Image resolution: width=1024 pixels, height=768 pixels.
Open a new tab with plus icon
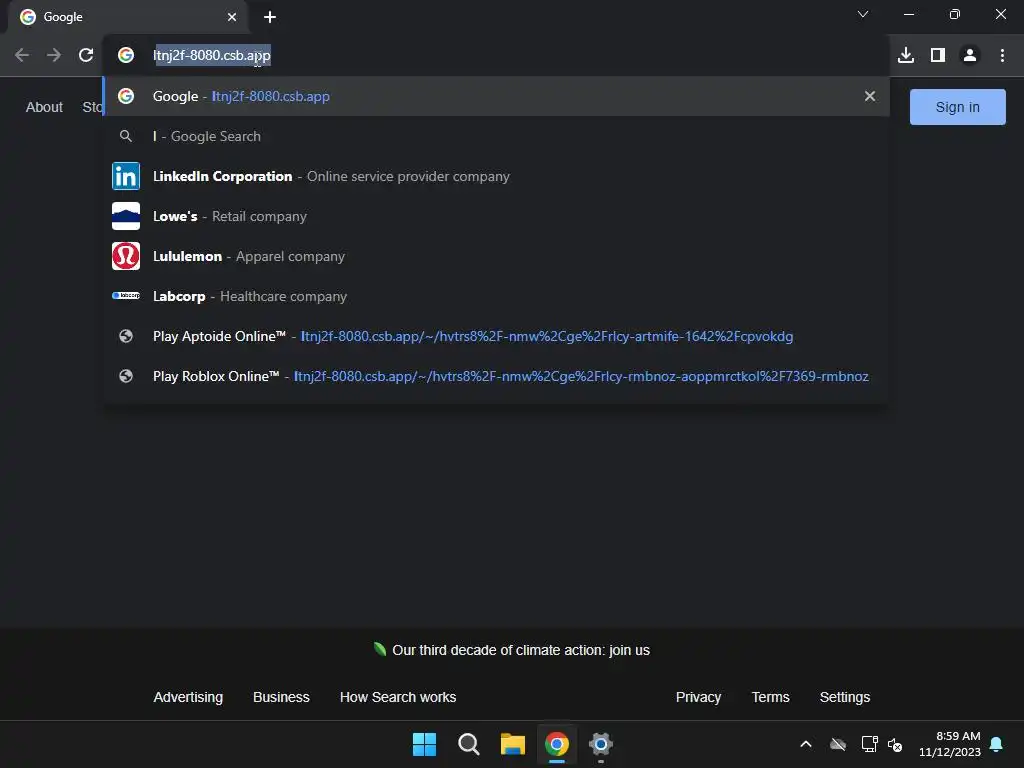pos(270,17)
